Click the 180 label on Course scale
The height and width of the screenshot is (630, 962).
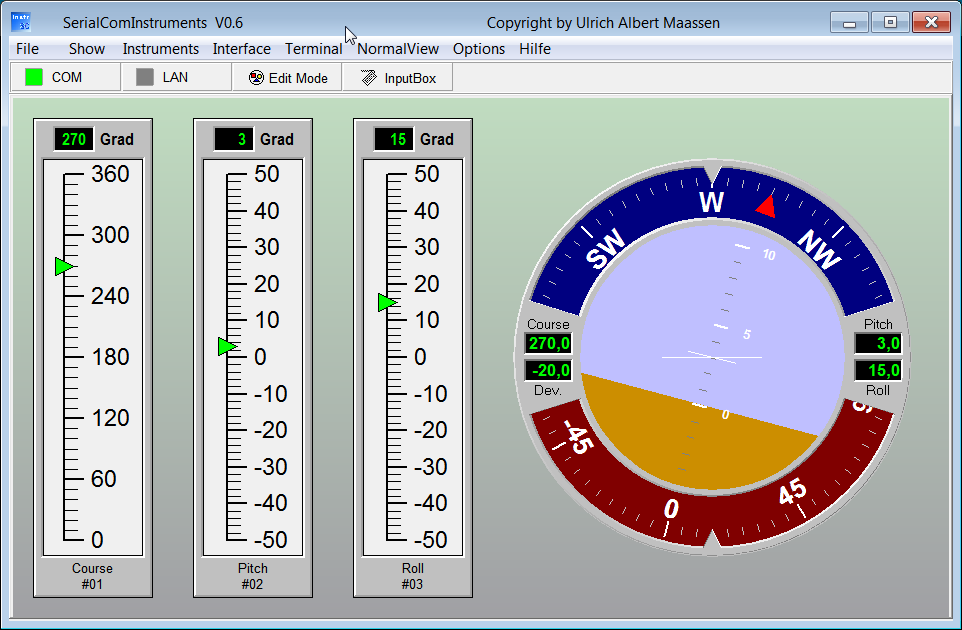(110, 357)
